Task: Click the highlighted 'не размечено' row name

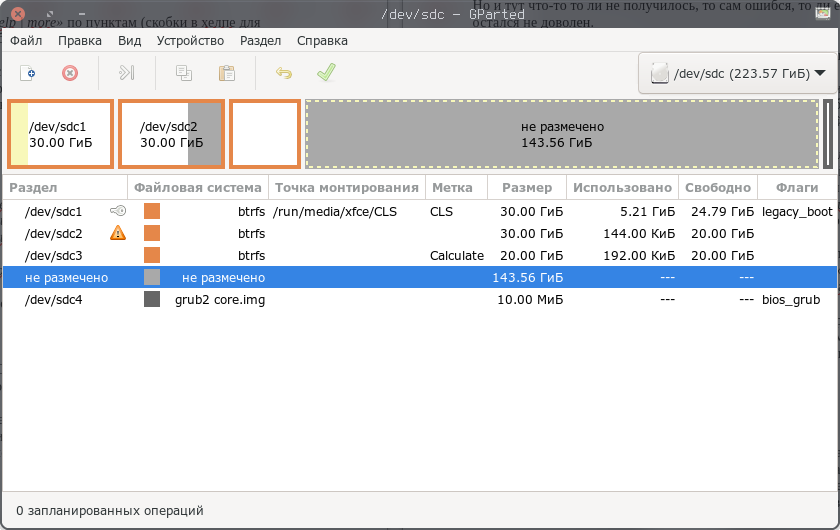Action: pyautogui.click(x=66, y=278)
